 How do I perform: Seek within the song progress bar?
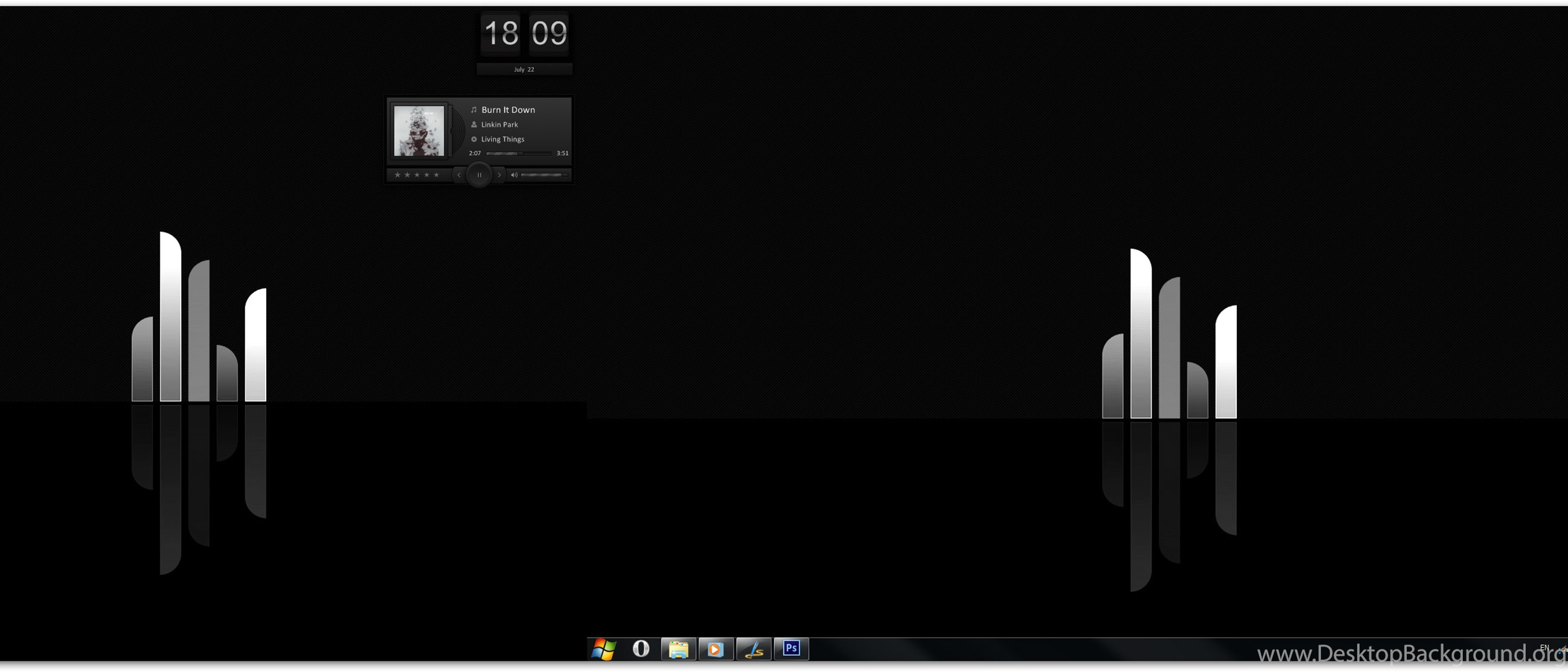[518, 153]
